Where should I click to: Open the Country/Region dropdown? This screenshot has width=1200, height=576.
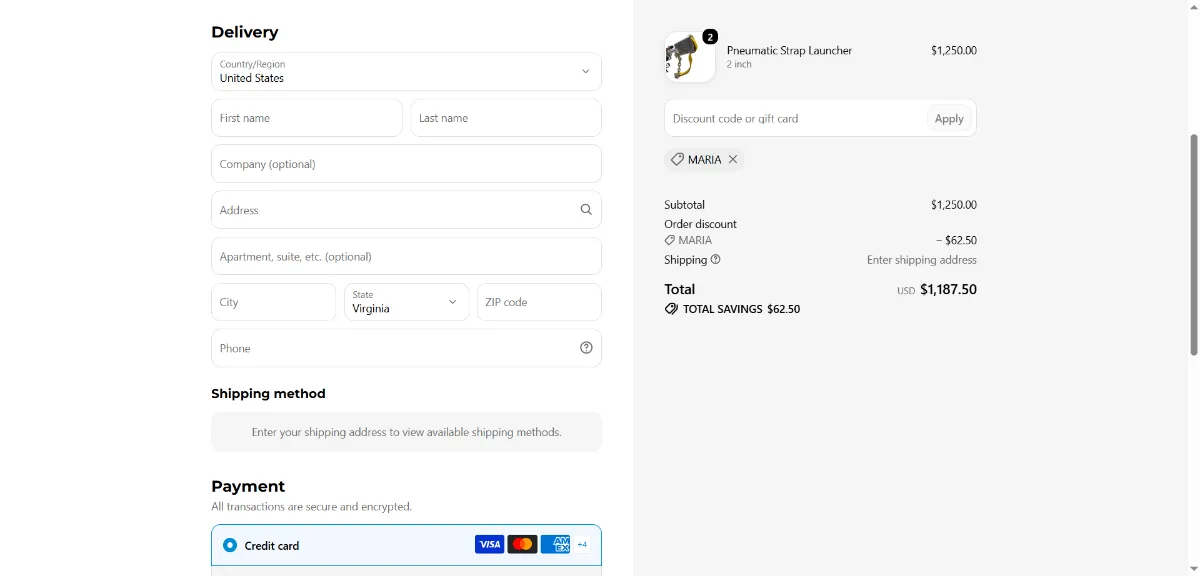point(406,72)
